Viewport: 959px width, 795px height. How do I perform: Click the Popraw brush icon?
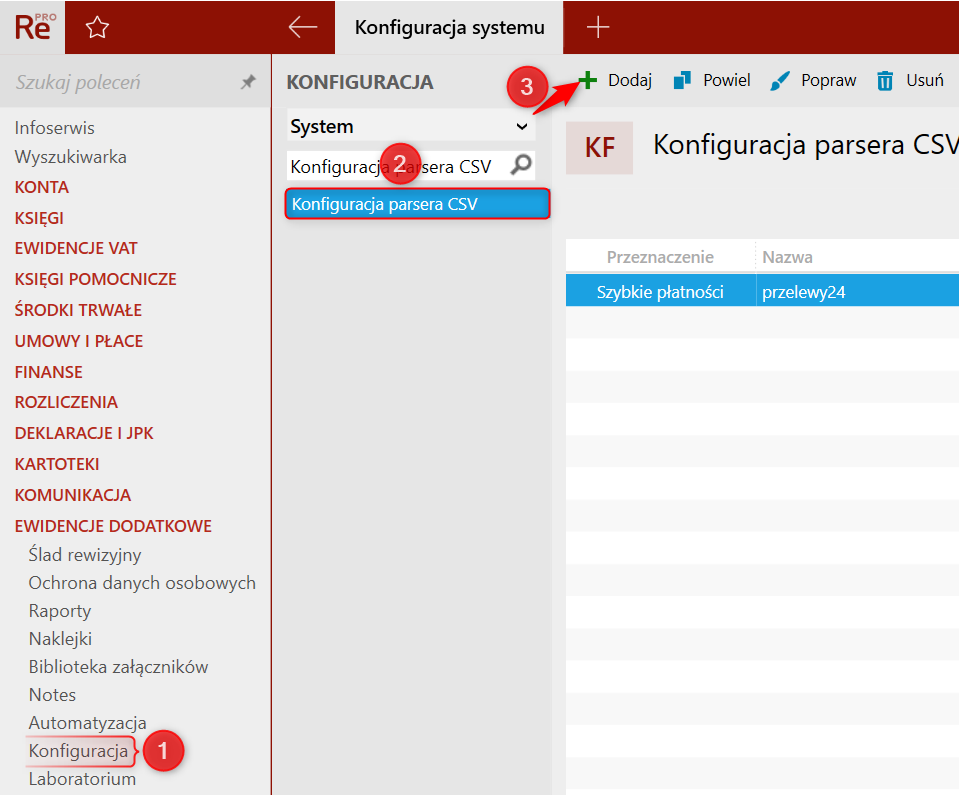pos(780,80)
